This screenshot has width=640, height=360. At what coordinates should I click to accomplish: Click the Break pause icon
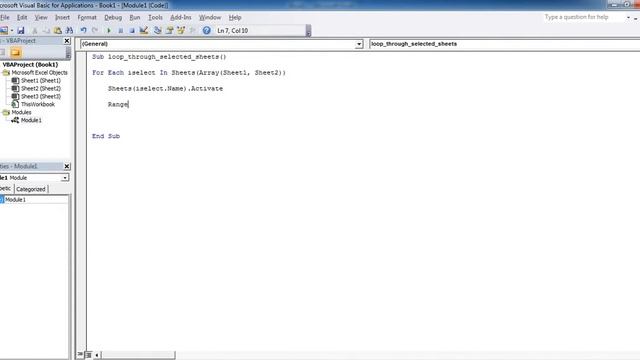pos(120,31)
